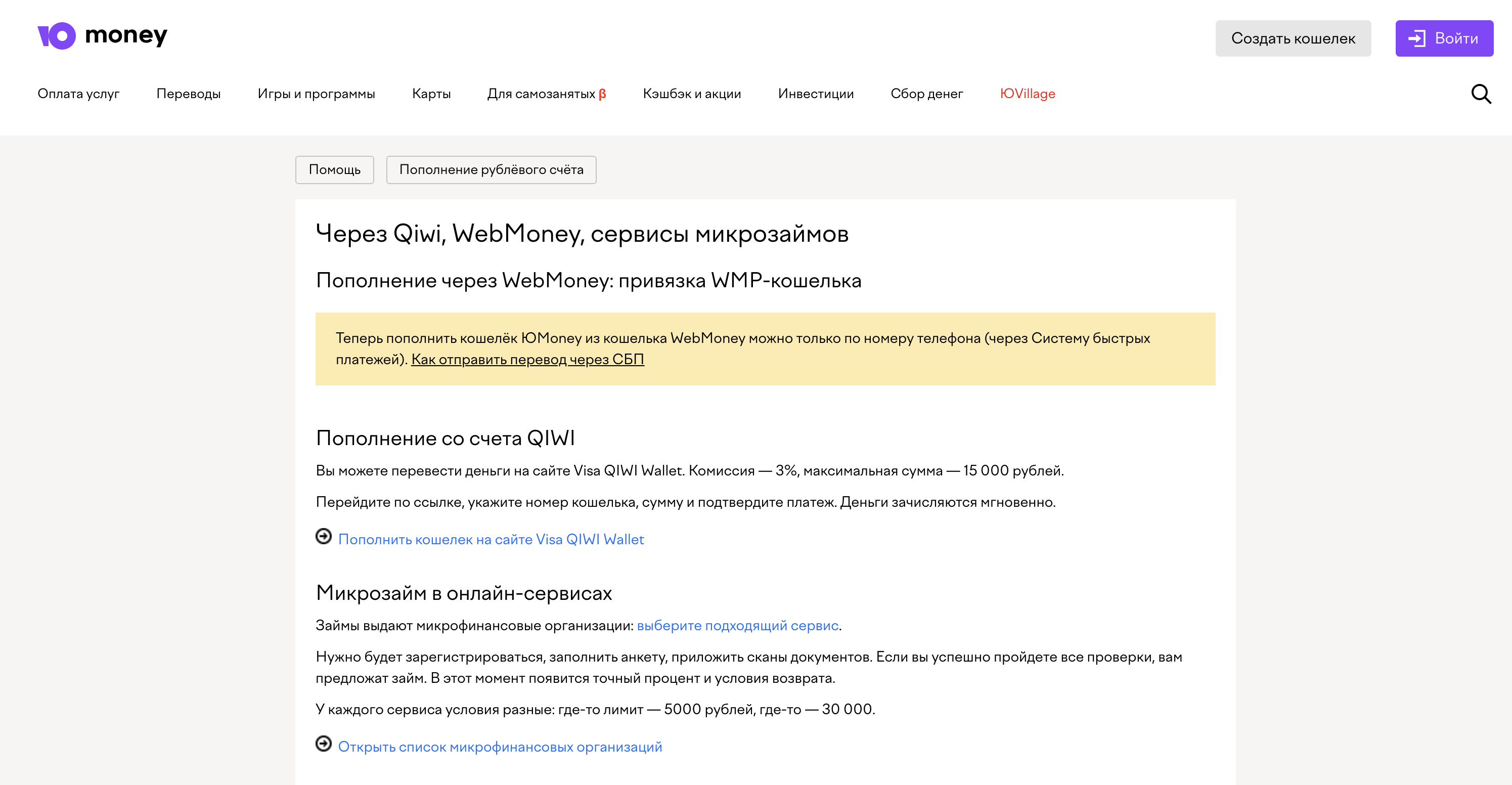The height and width of the screenshot is (785, 1512).
Task: Click the arrow icon beside microfinance organizations link
Action: [x=324, y=744]
